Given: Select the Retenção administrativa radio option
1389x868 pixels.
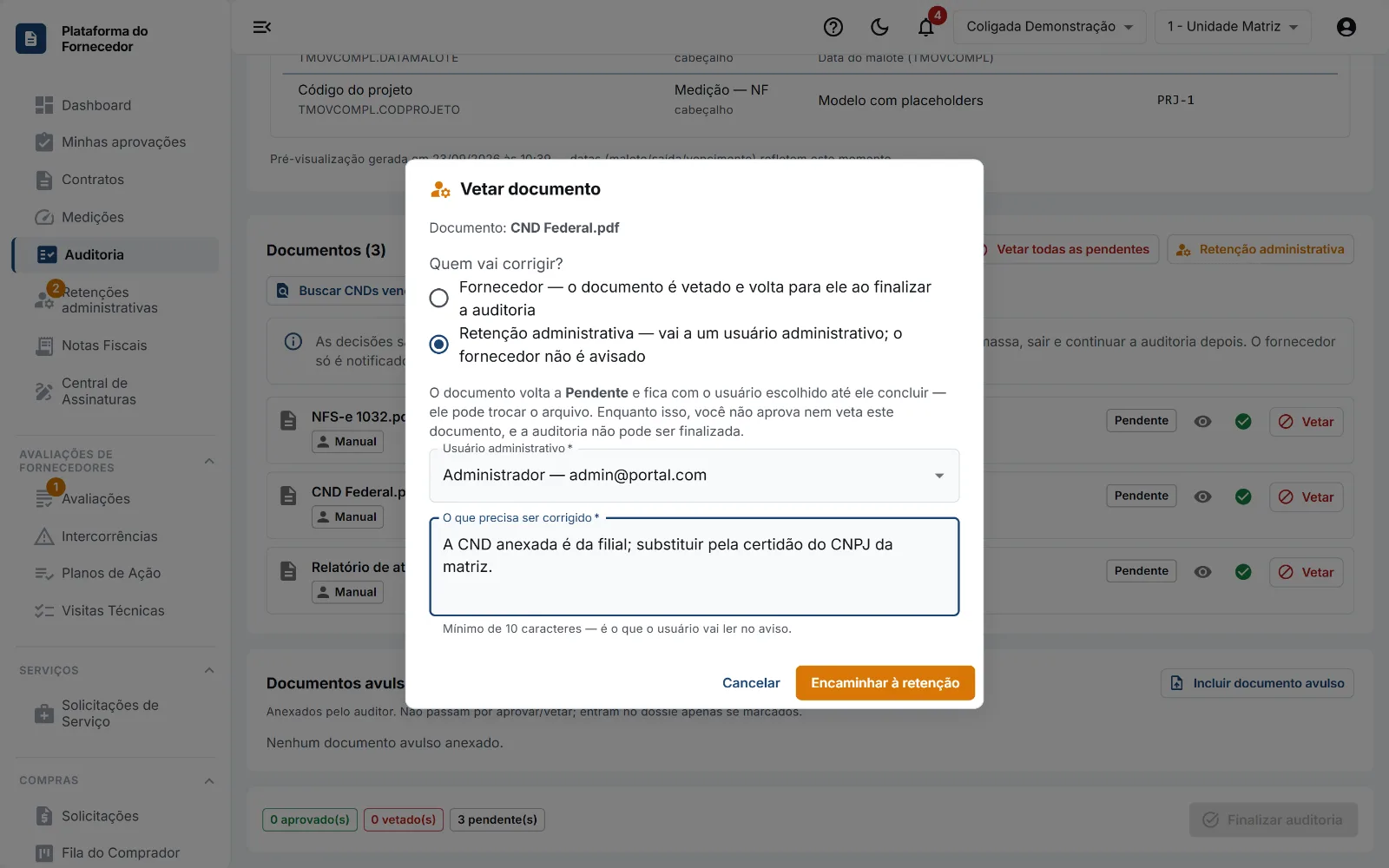Looking at the screenshot, I should tap(439, 345).
